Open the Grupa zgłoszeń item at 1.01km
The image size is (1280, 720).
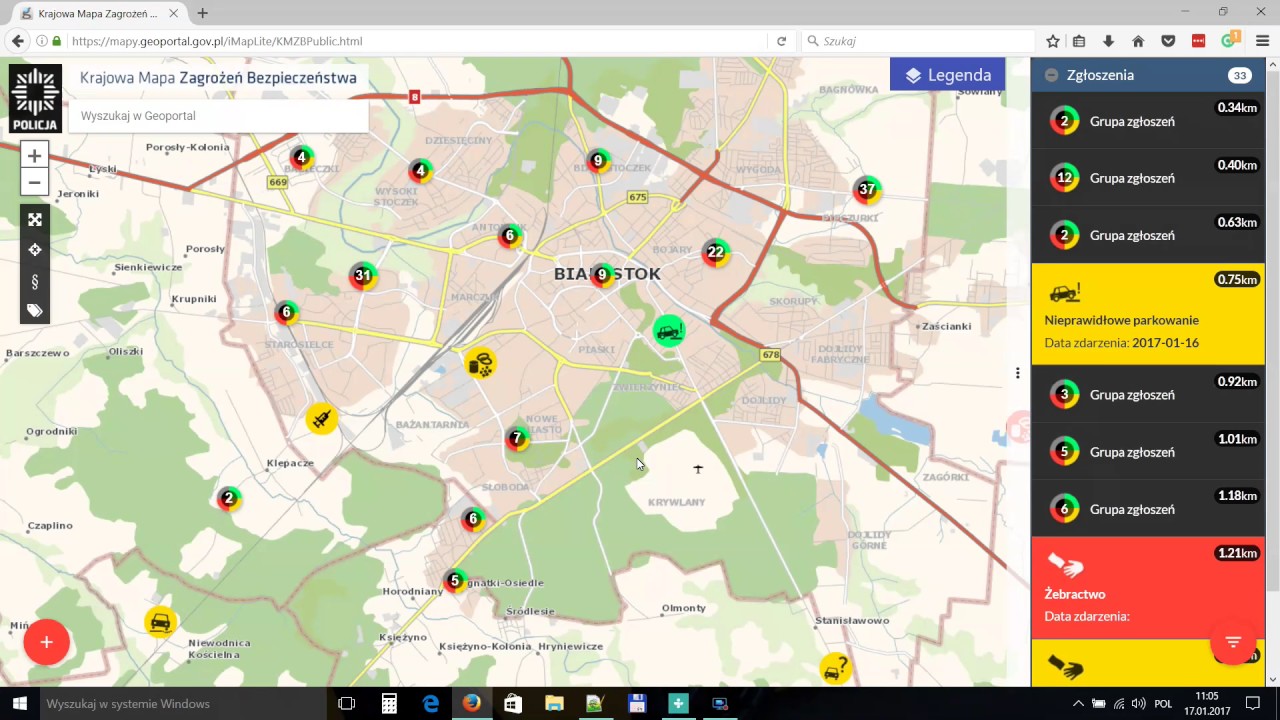(x=1148, y=452)
